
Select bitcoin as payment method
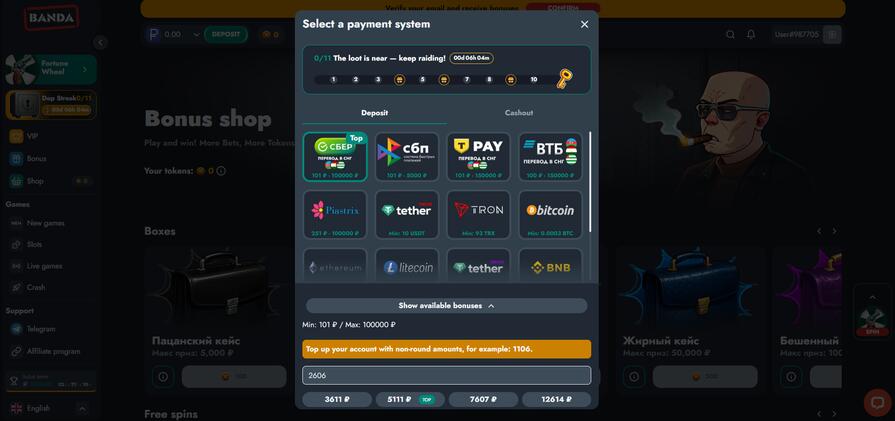[550, 214]
